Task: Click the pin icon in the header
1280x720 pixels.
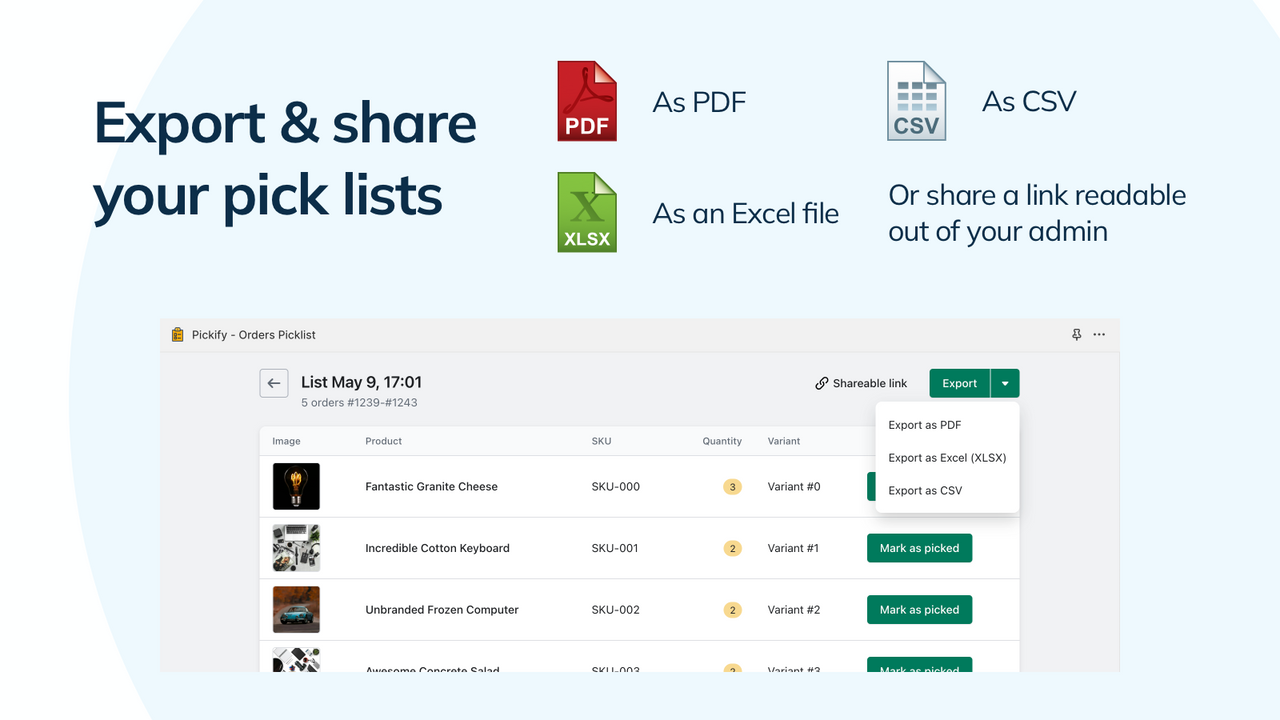Action: pos(1077,334)
